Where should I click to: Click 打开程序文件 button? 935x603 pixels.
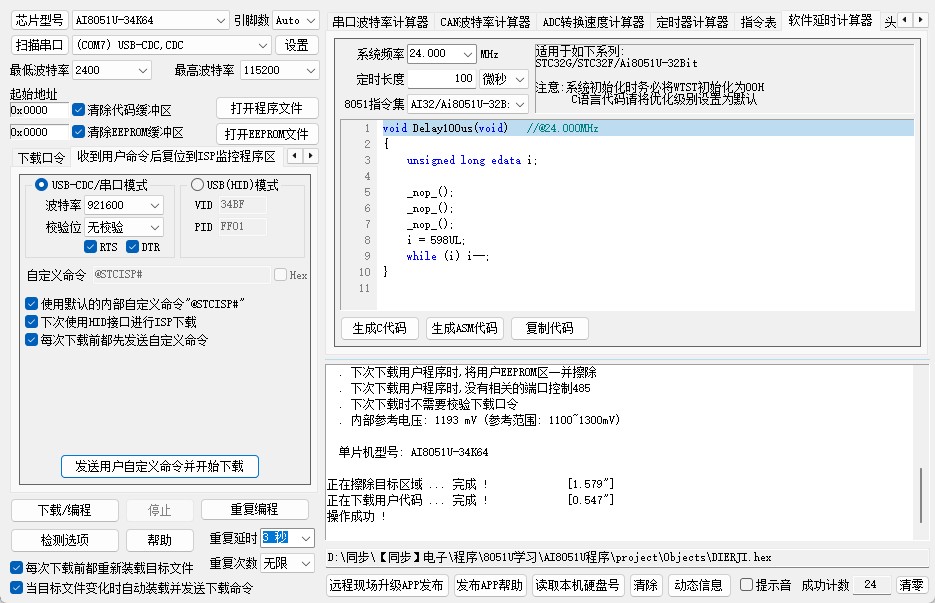pos(267,108)
